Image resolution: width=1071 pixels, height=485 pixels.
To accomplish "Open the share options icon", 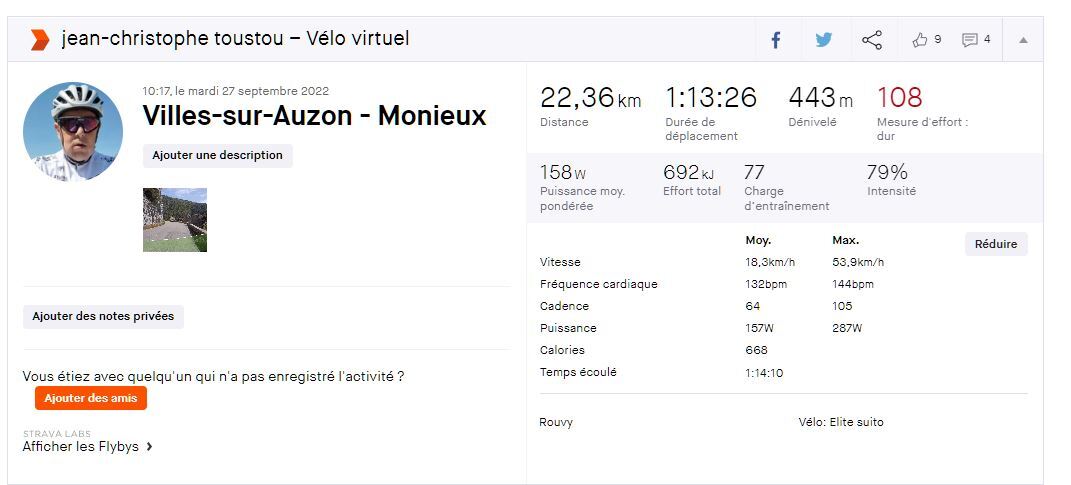I will pyautogui.click(x=872, y=40).
